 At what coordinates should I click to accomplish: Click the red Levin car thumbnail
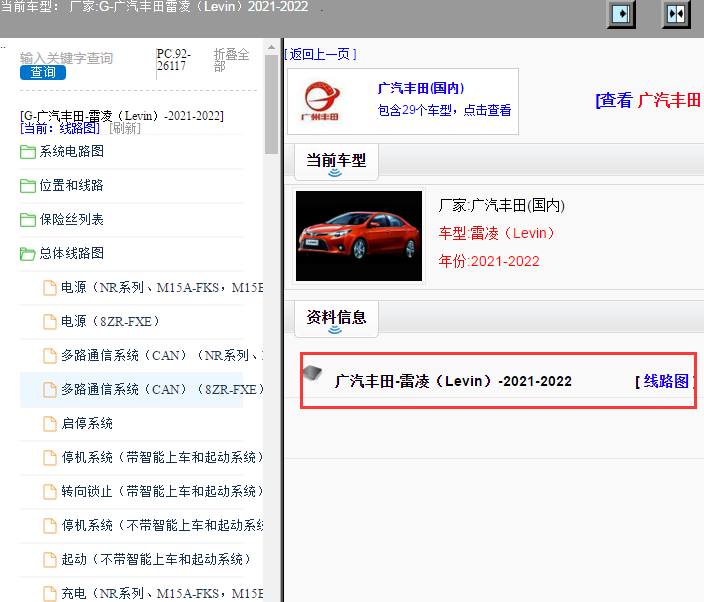pyautogui.click(x=359, y=236)
